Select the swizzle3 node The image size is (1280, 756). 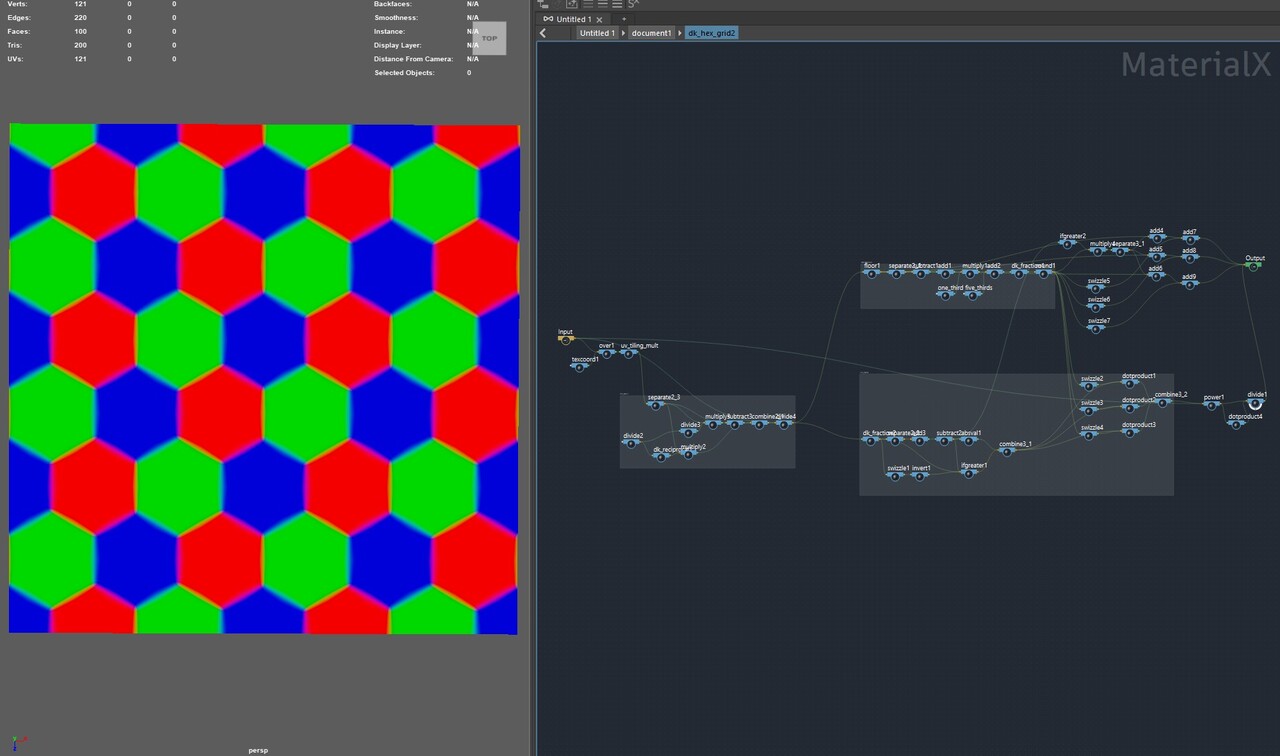pyautogui.click(x=1089, y=410)
